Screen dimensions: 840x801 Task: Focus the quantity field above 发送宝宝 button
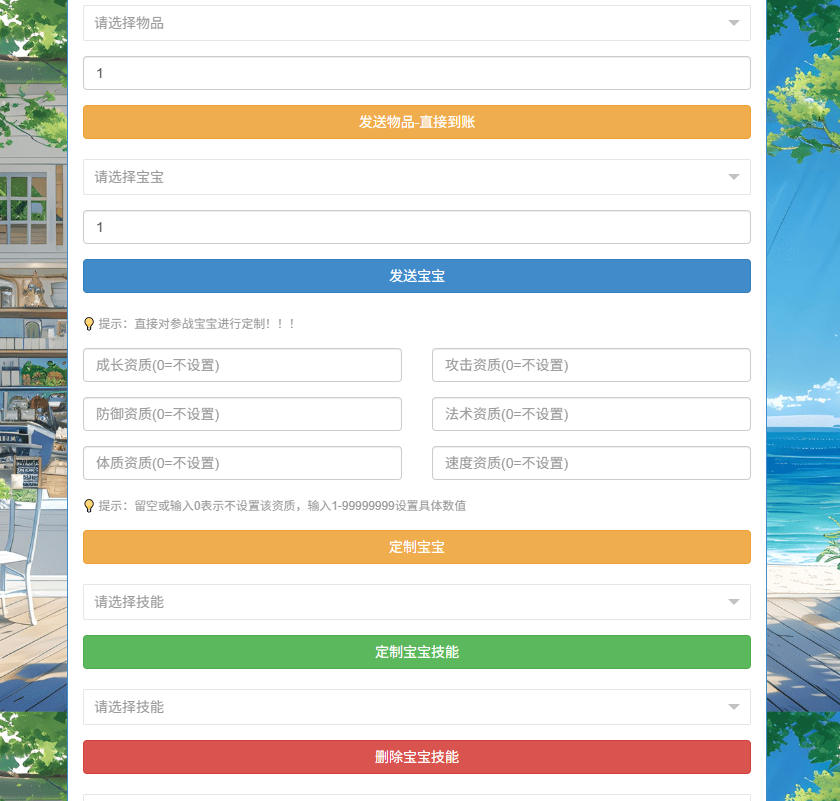pos(416,227)
